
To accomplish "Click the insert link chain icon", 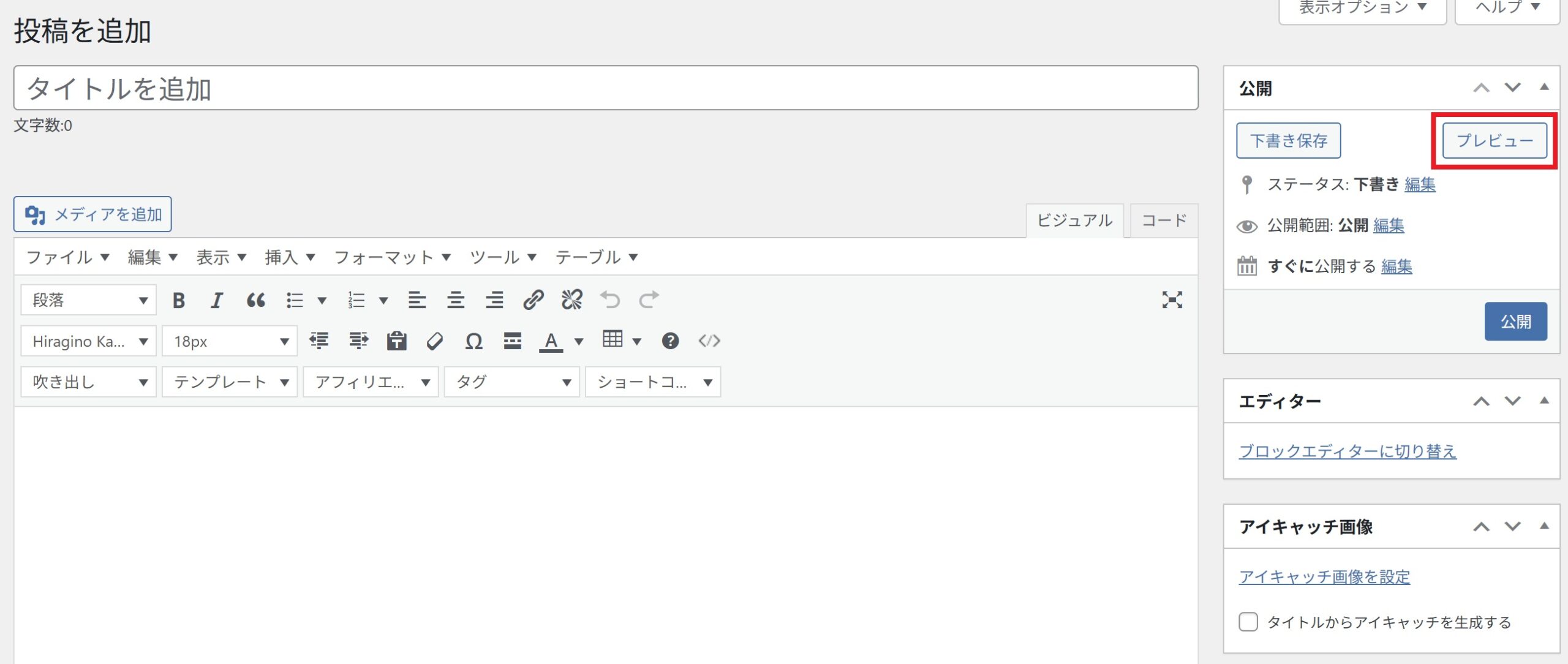I will pos(533,300).
